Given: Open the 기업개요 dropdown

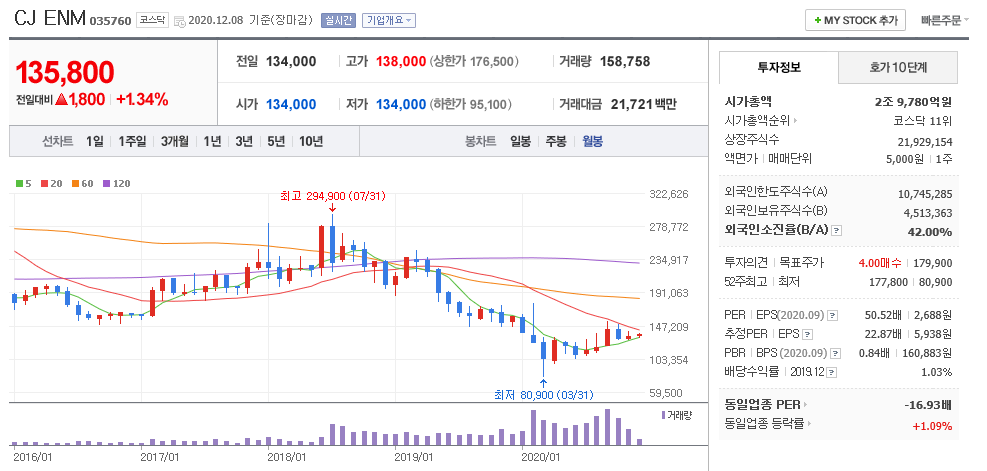Looking at the screenshot, I should [388, 21].
